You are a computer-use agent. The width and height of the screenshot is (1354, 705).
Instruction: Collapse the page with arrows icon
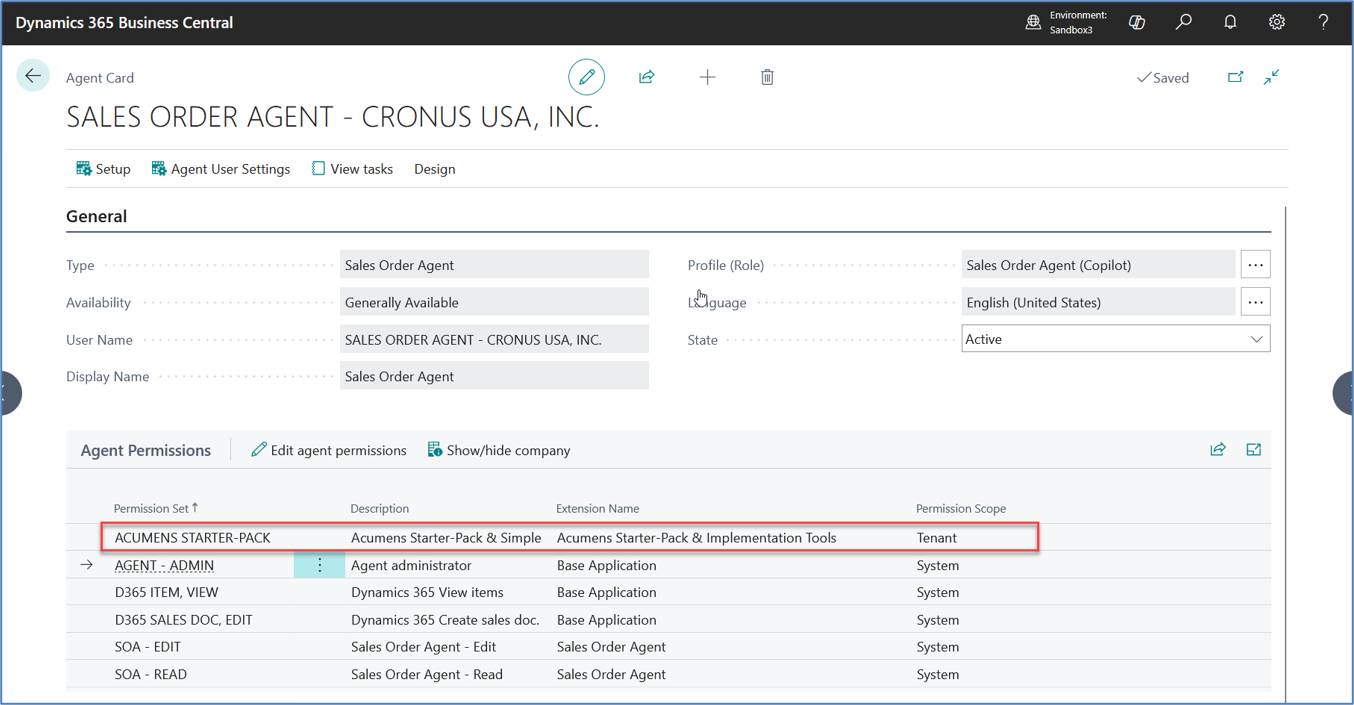[1272, 77]
